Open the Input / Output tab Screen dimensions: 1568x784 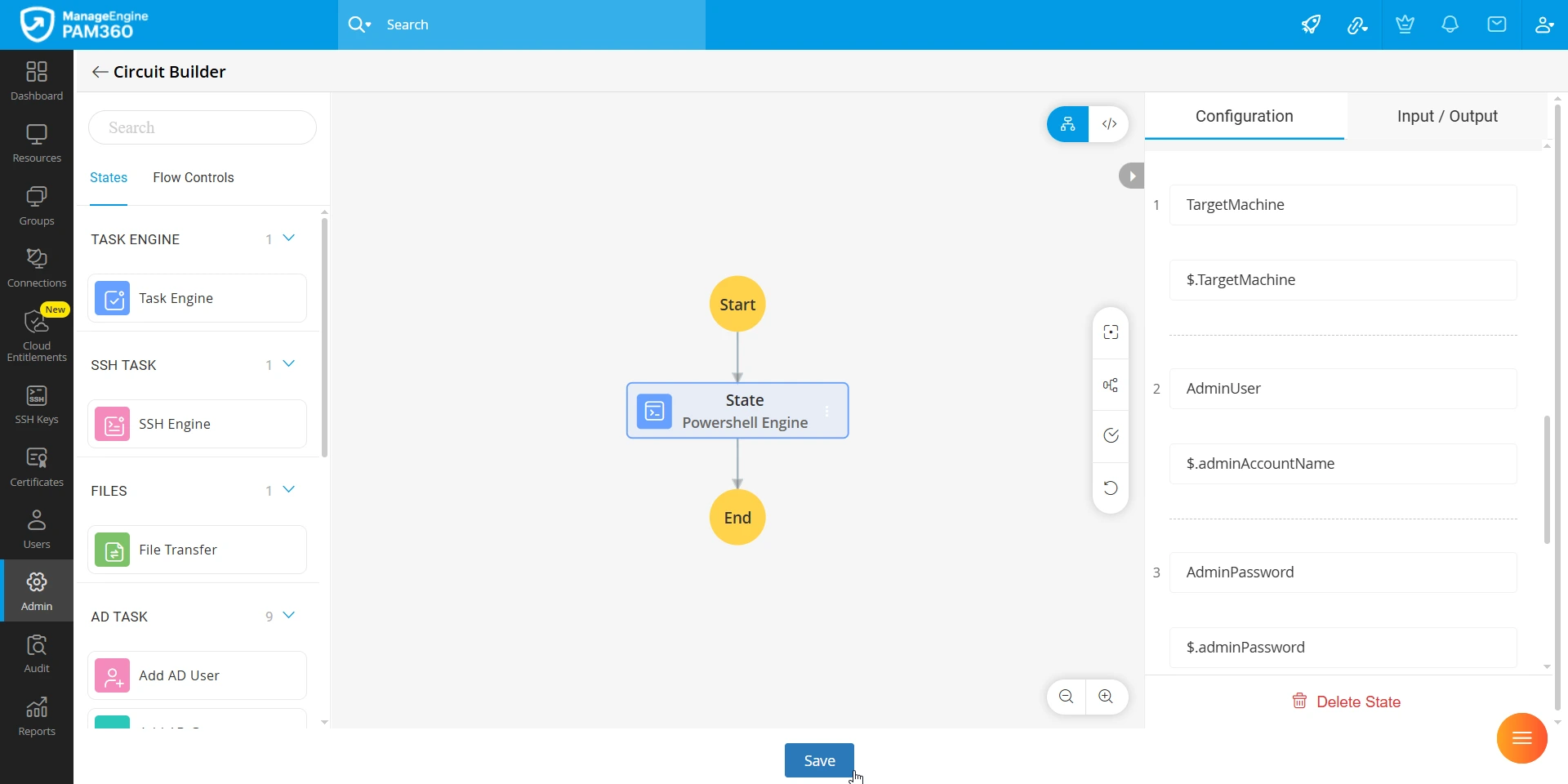[x=1447, y=116]
